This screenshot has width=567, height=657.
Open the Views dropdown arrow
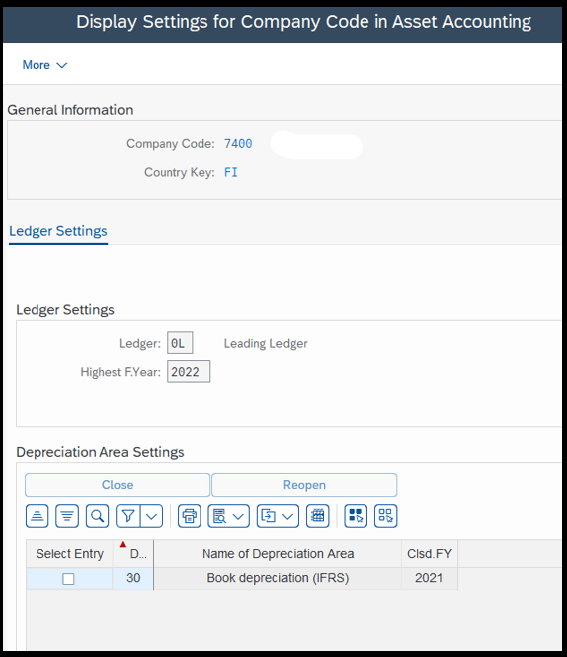click(x=238, y=516)
